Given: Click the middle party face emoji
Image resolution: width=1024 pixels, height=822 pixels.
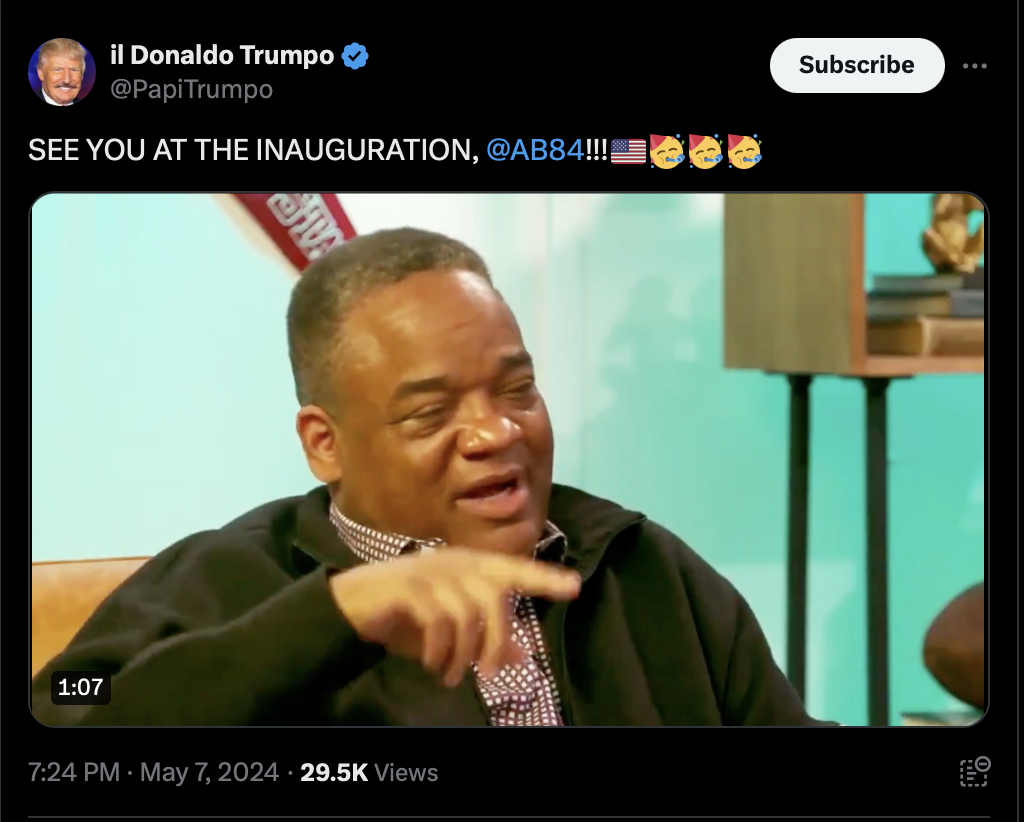Looking at the screenshot, I should [705, 151].
